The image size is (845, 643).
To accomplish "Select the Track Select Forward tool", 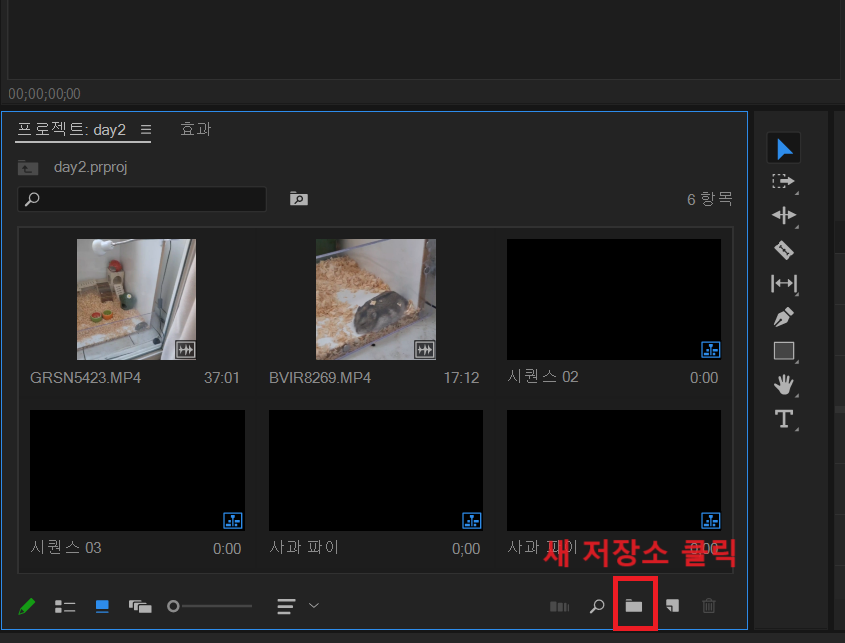I will pos(784,181).
